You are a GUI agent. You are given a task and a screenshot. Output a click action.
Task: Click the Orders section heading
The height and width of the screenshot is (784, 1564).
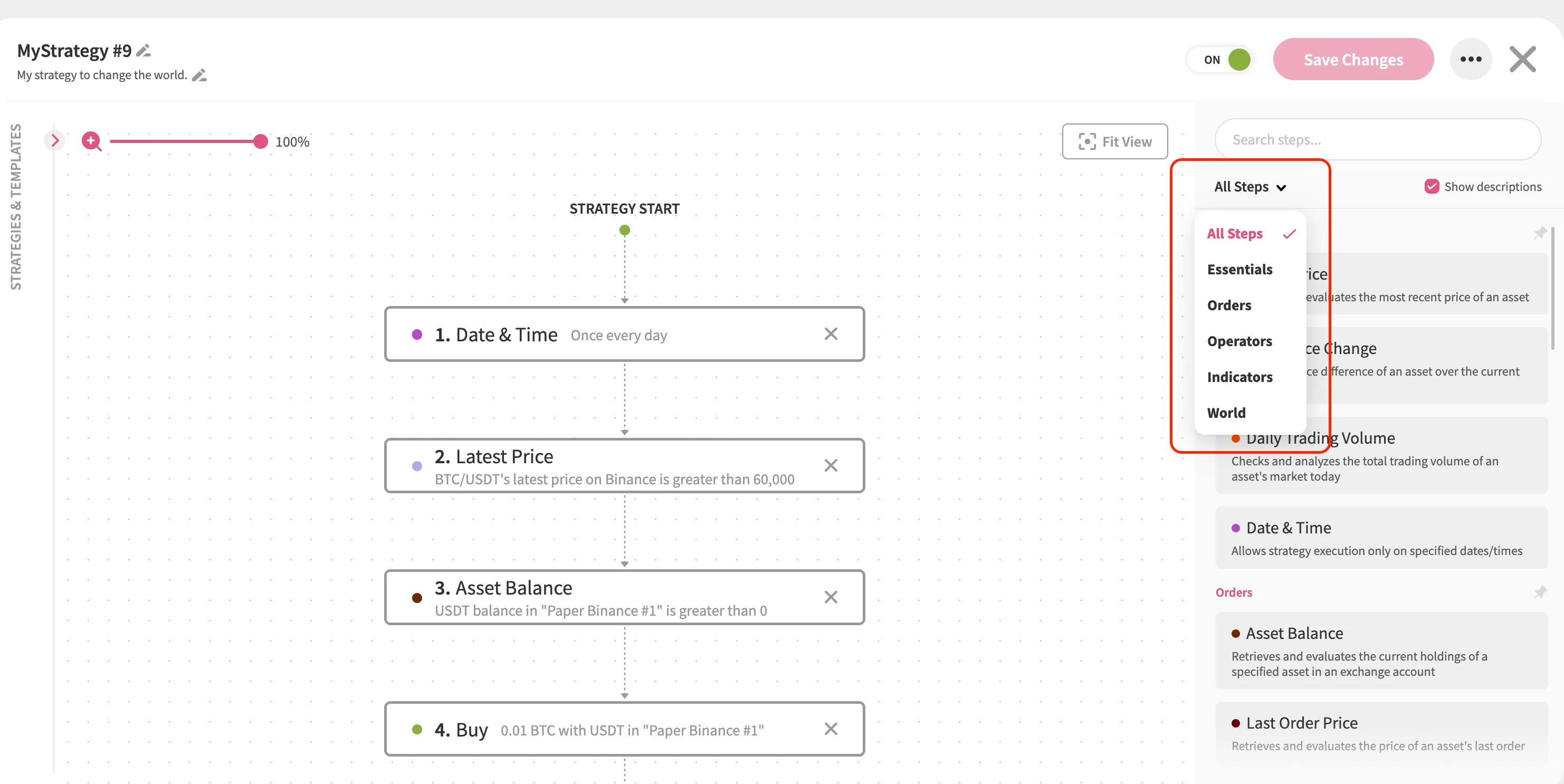pos(1234,592)
